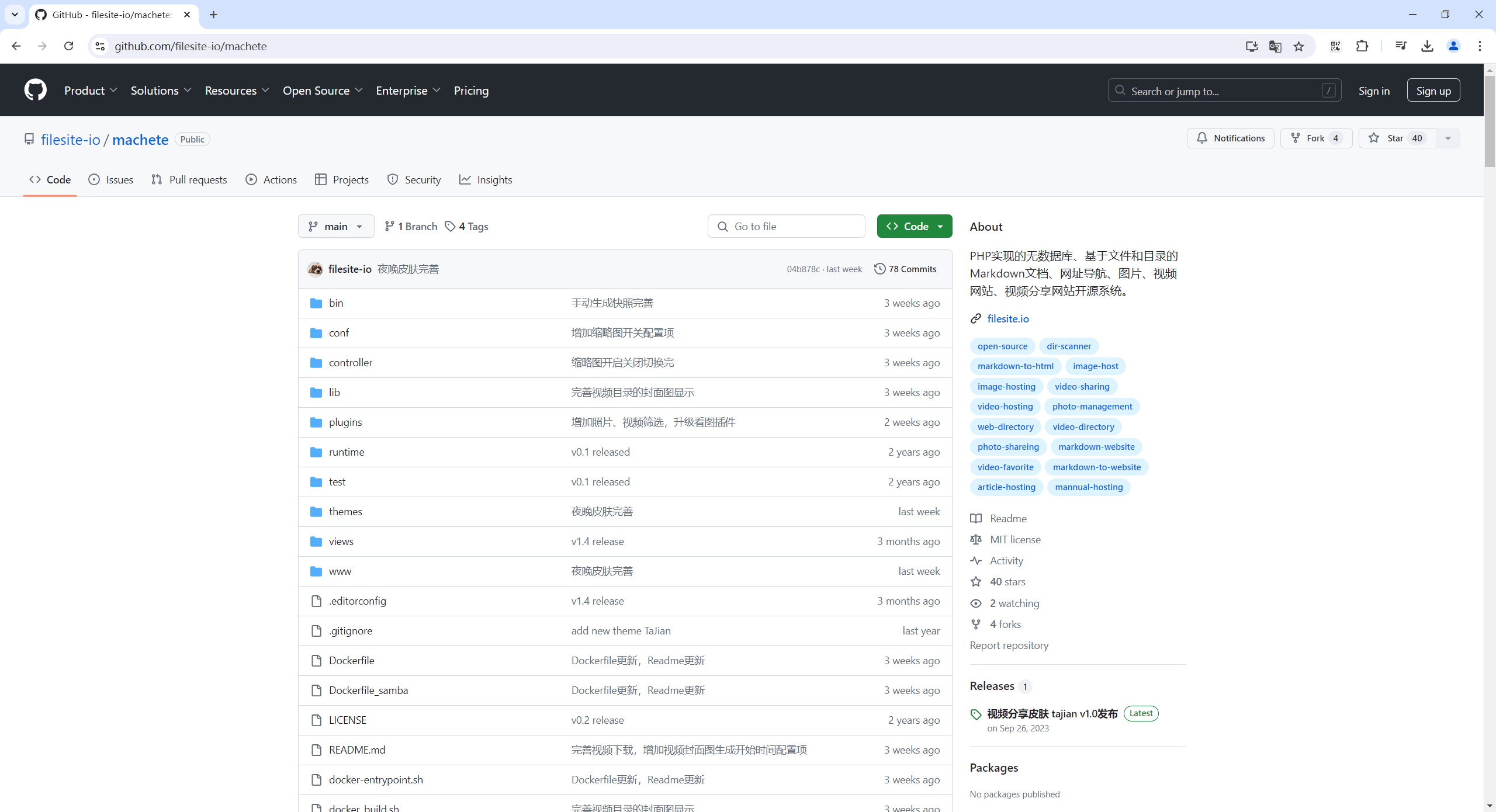Image resolution: width=1496 pixels, height=812 pixels.
Task: Expand the Solutions menu
Action: [x=161, y=91]
